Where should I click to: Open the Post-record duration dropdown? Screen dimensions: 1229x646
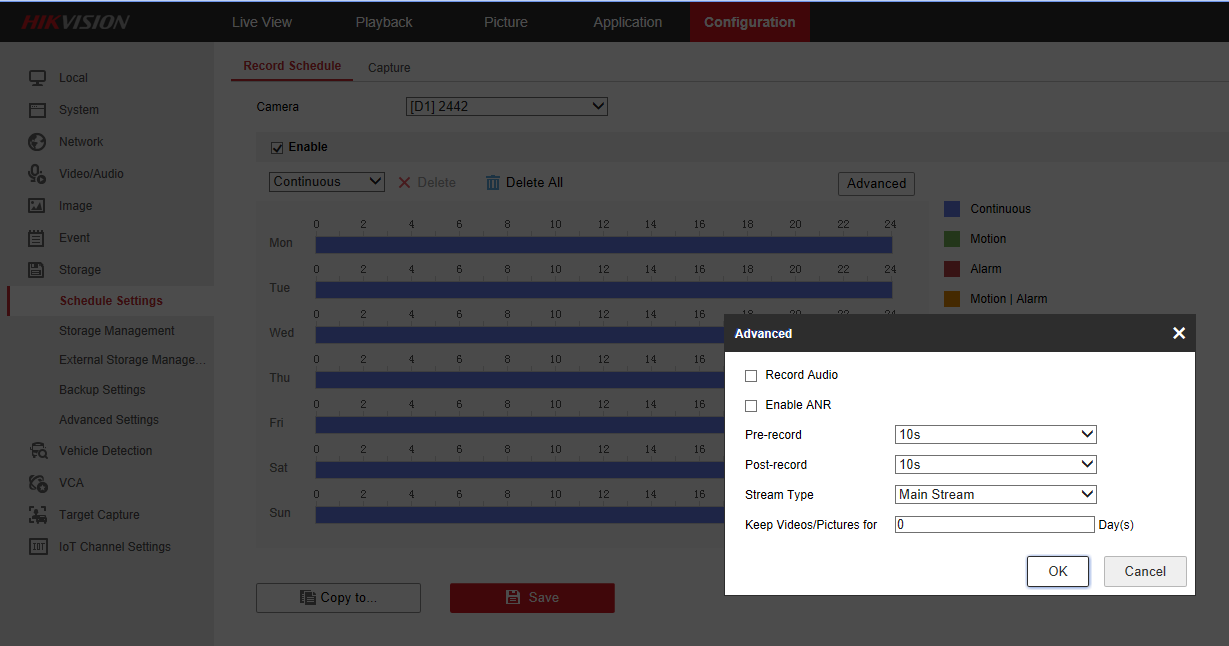click(x=995, y=465)
